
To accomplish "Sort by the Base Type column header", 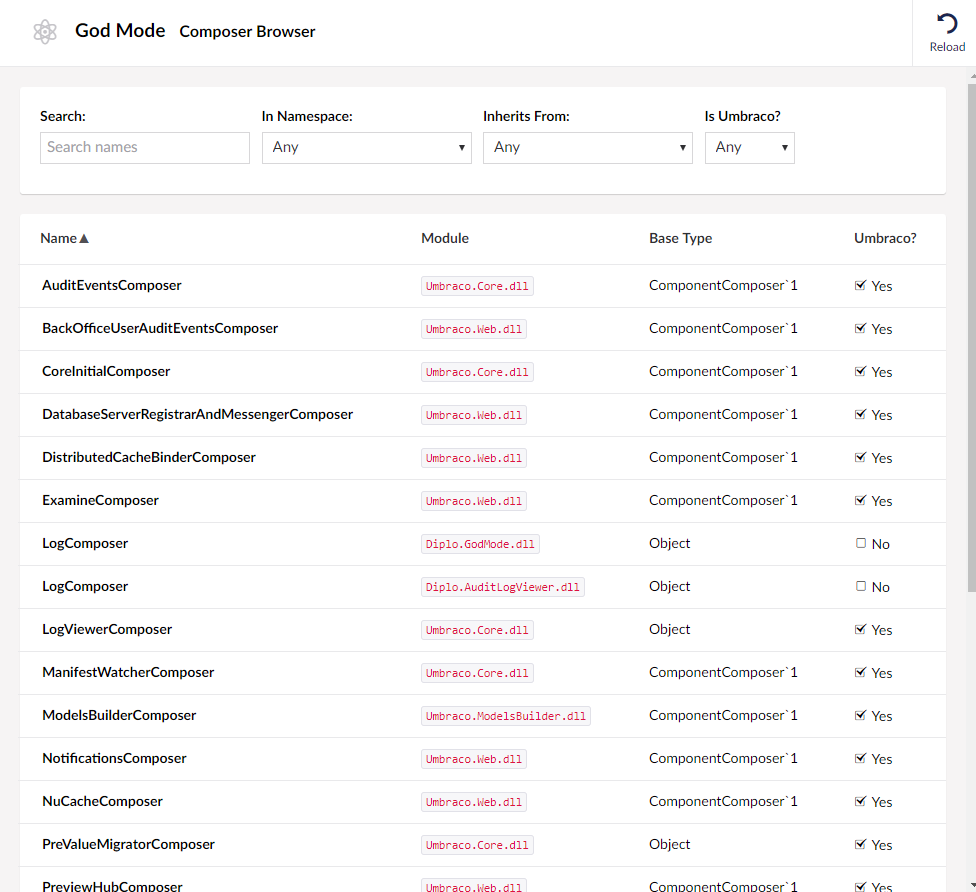I will point(680,238).
